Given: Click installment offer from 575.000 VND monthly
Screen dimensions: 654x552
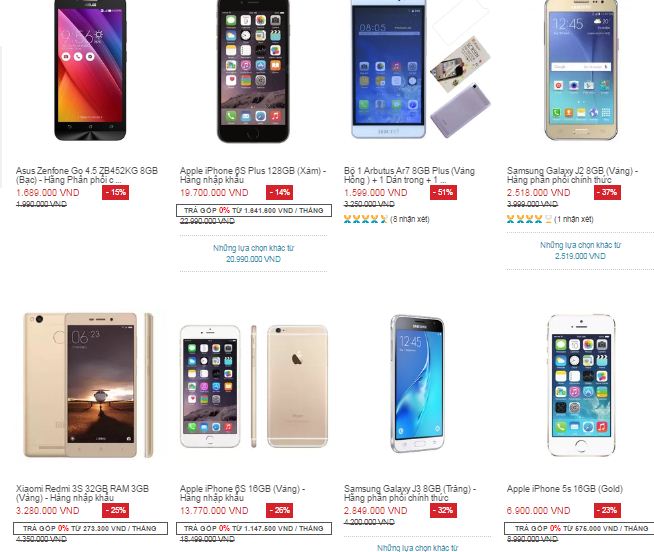Looking at the screenshot, I should pyautogui.click(x=580, y=528).
